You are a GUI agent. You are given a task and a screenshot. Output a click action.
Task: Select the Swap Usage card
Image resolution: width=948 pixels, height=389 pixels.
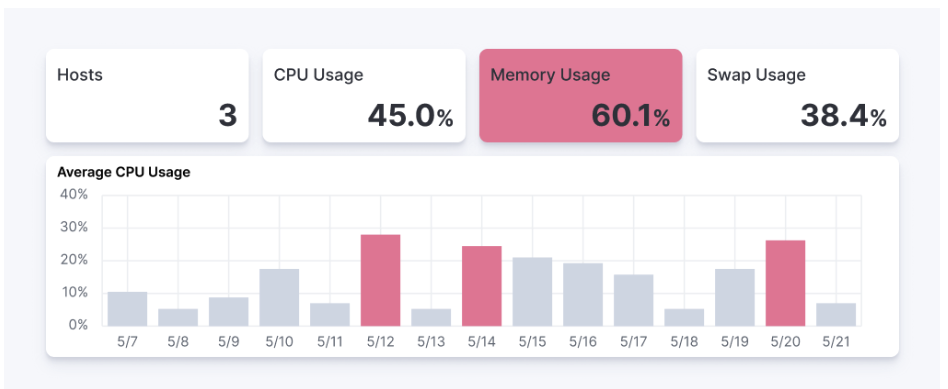pos(797,96)
